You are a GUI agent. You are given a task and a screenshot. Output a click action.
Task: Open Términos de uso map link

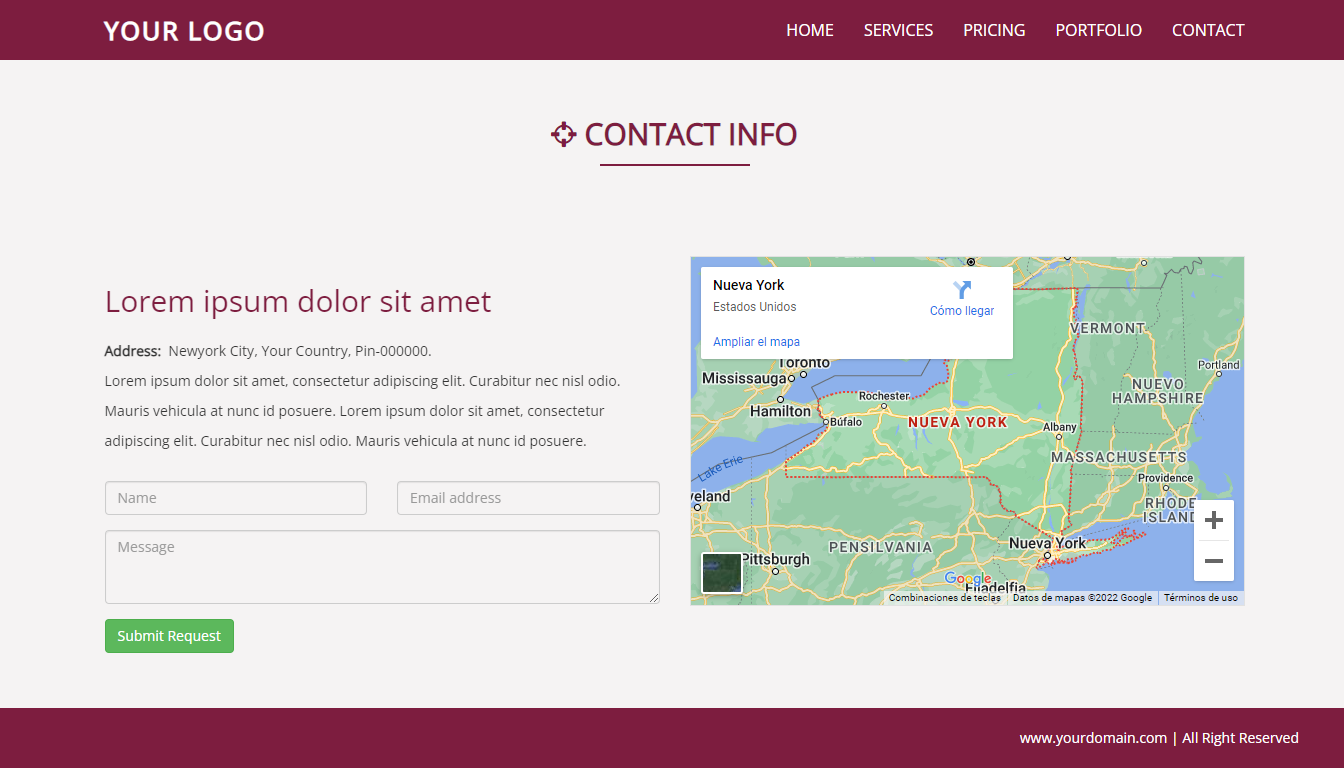click(x=1200, y=598)
